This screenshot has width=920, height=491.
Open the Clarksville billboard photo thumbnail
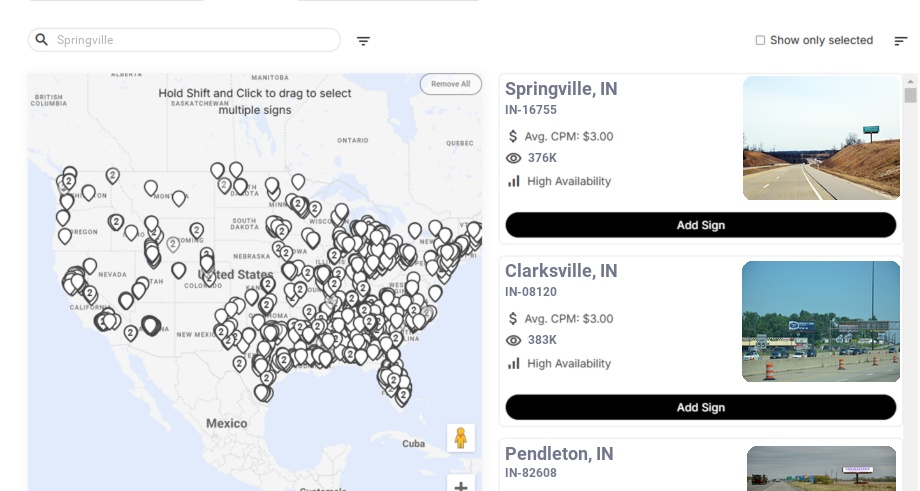pyautogui.click(x=821, y=321)
